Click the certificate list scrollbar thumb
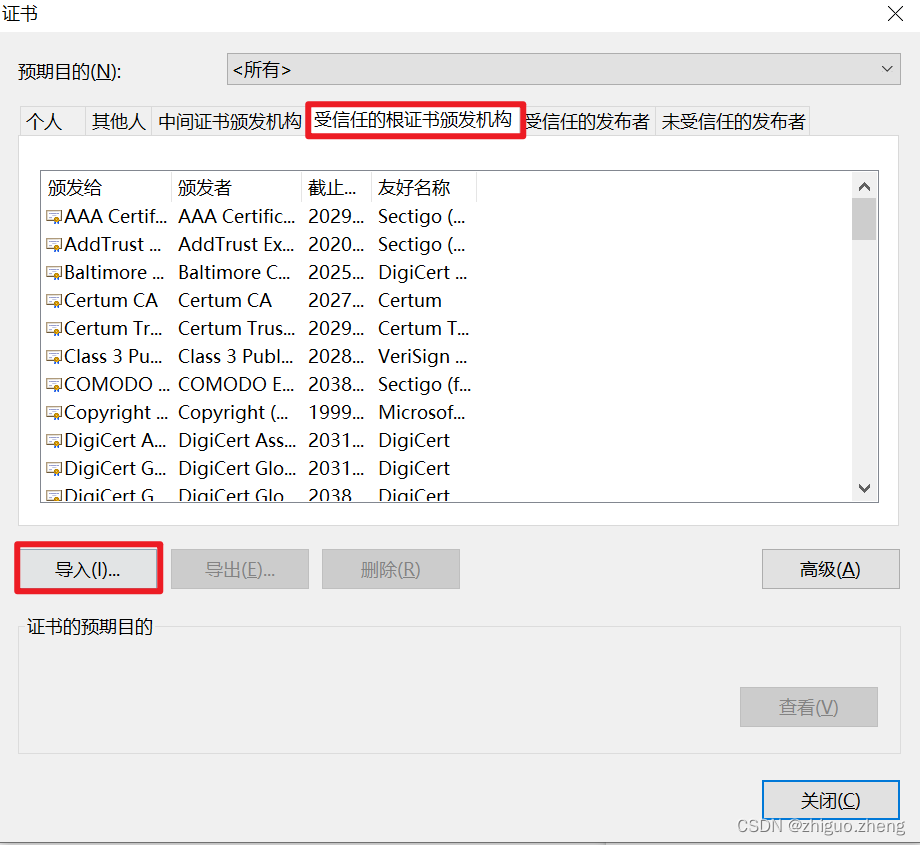This screenshot has width=920, height=845. click(x=864, y=219)
